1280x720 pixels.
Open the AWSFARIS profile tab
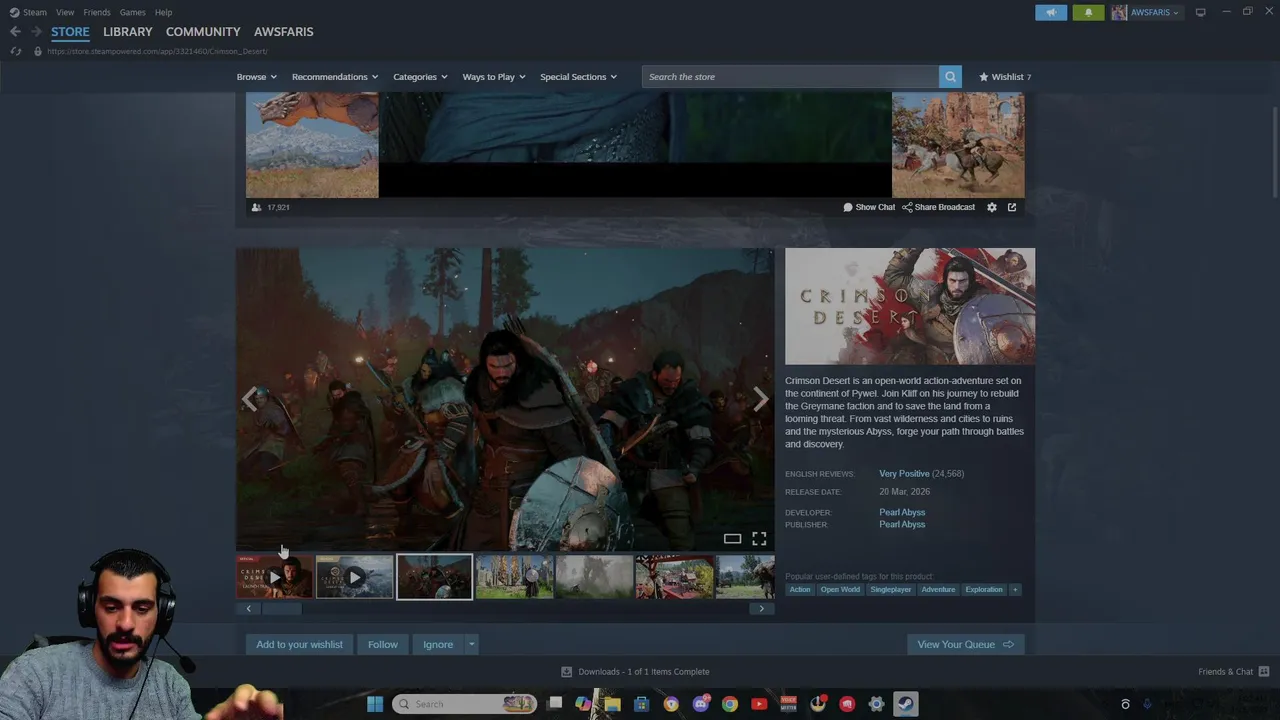pyautogui.click(x=284, y=32)
